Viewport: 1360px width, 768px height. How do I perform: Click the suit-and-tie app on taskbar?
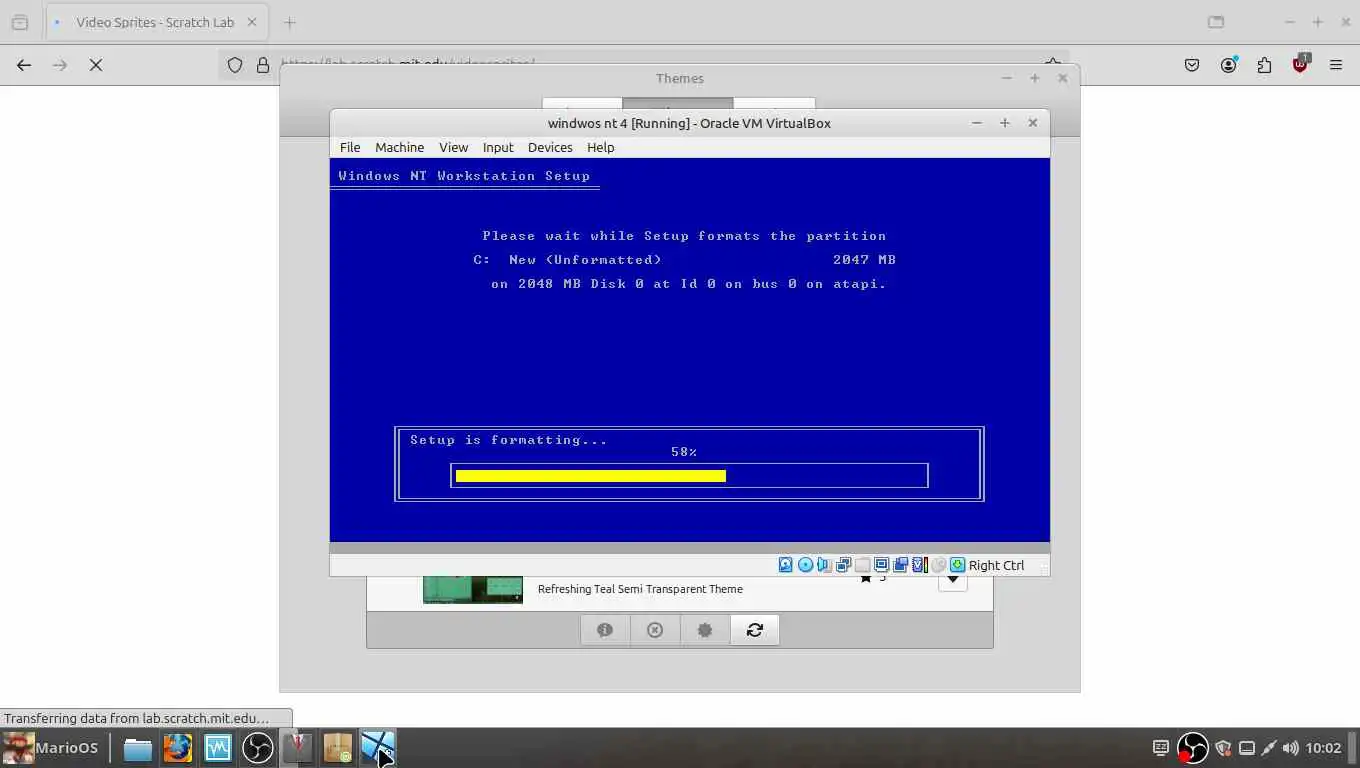(298, 748)
